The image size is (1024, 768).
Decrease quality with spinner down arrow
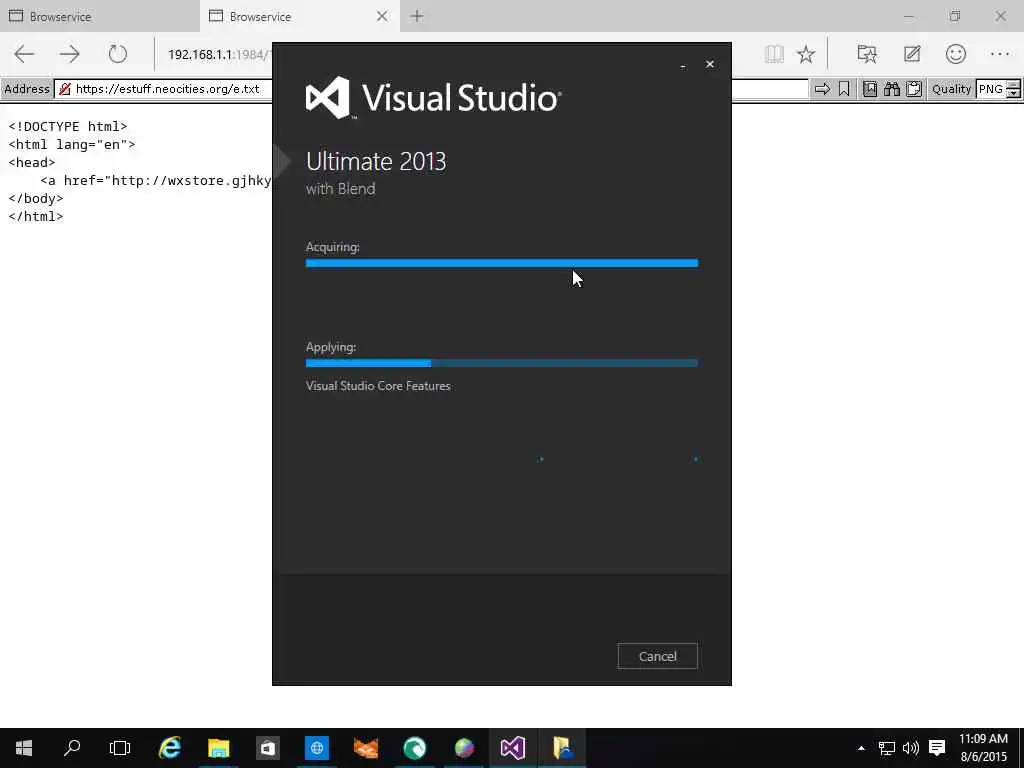pos(1014,93)
